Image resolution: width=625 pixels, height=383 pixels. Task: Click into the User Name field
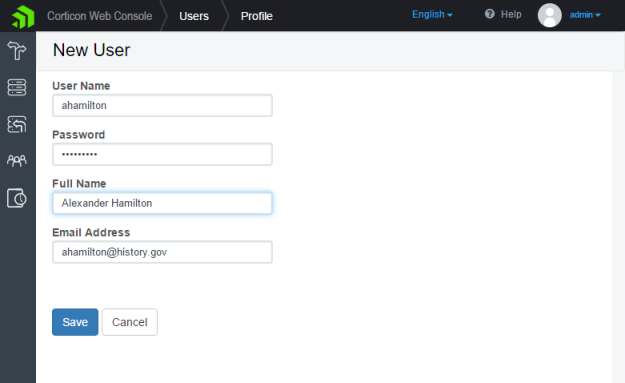[x=162, y=106]
